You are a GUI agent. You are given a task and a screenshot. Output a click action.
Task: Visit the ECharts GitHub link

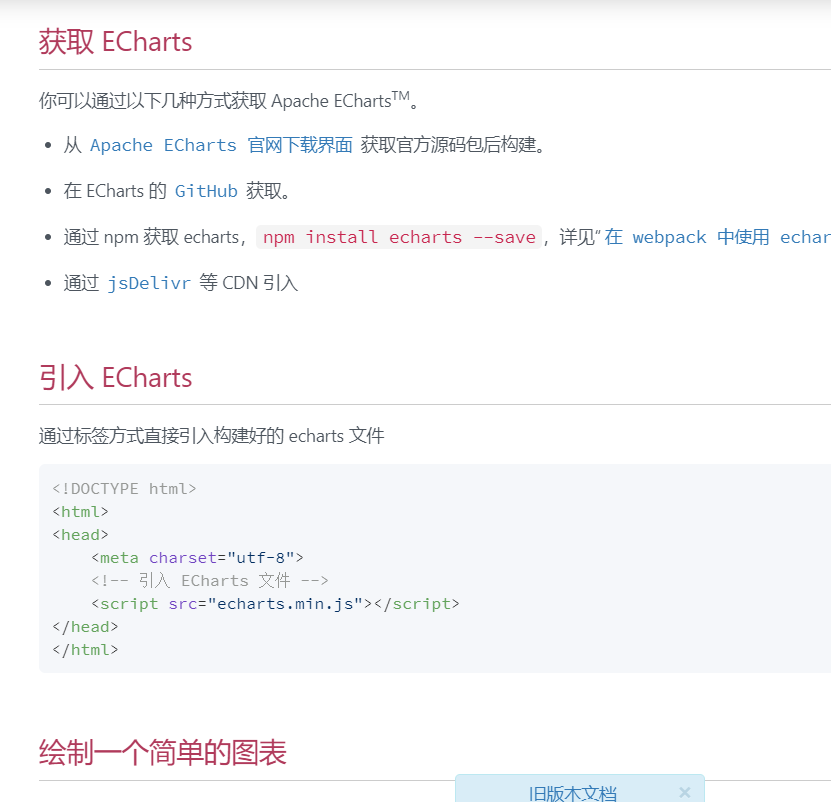pyautogui.click(x=206, y=190)
